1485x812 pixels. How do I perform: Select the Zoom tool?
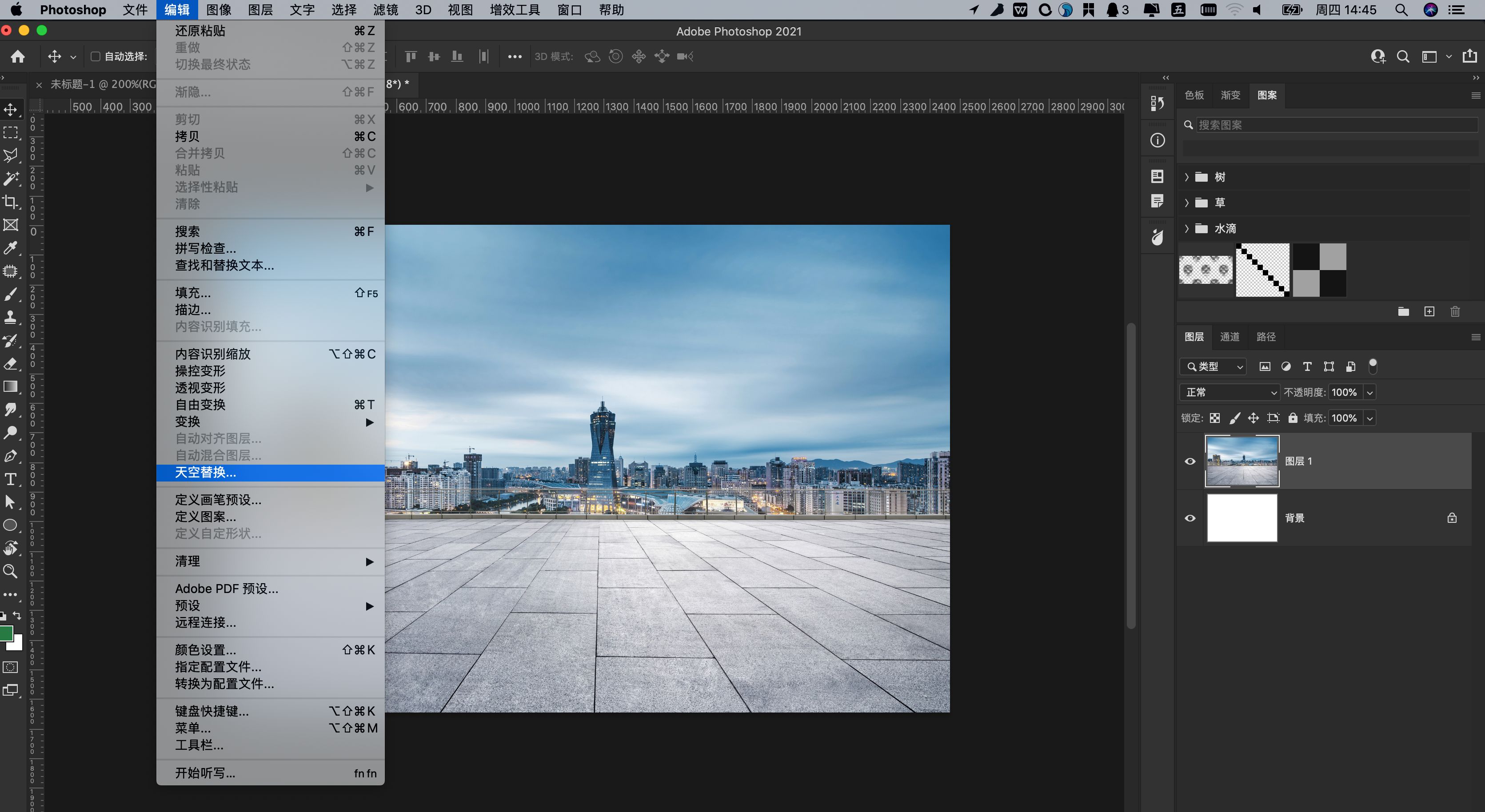click(x=10, y=571)
